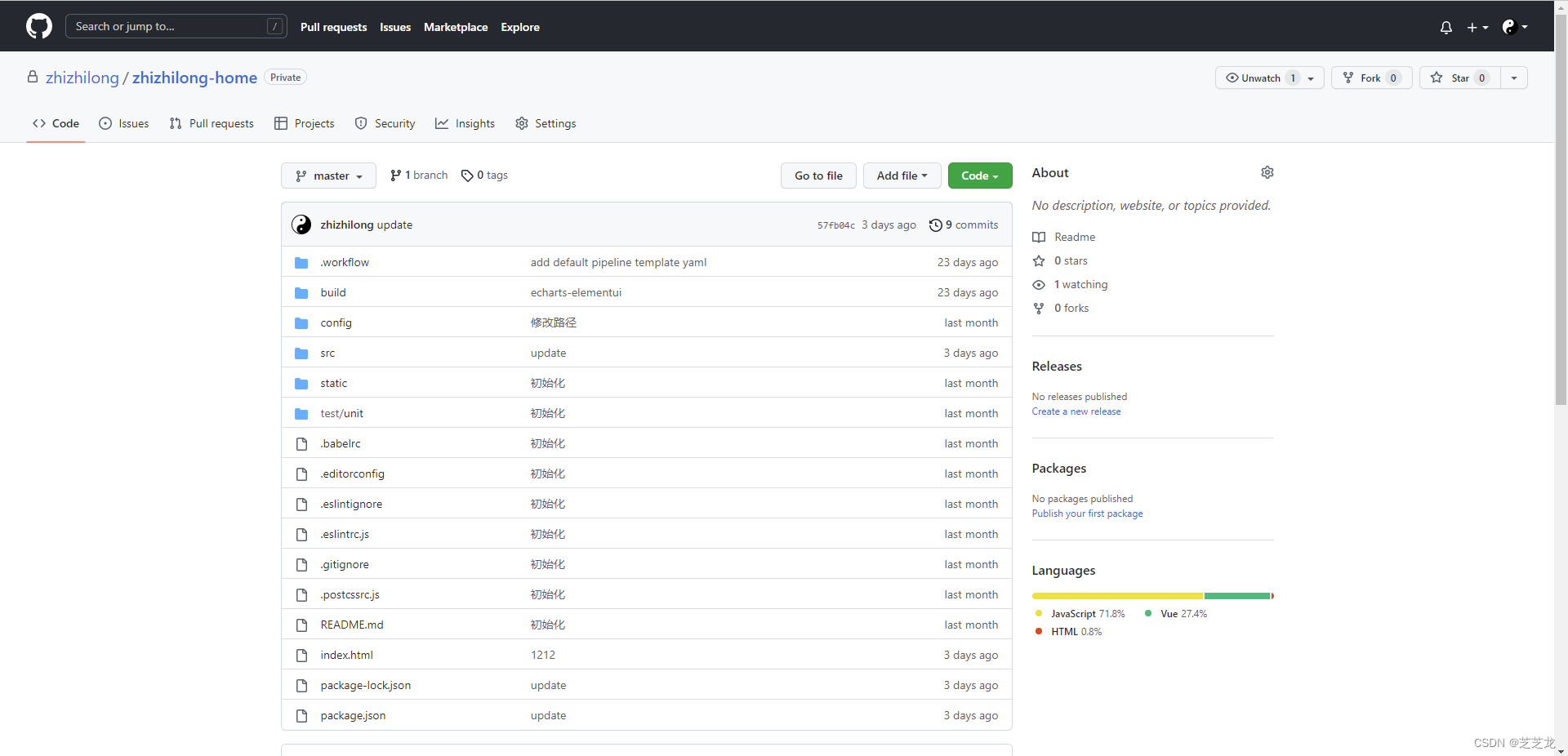Open the user avatar menu
Screen dimensions: 1568x756
1515,27
